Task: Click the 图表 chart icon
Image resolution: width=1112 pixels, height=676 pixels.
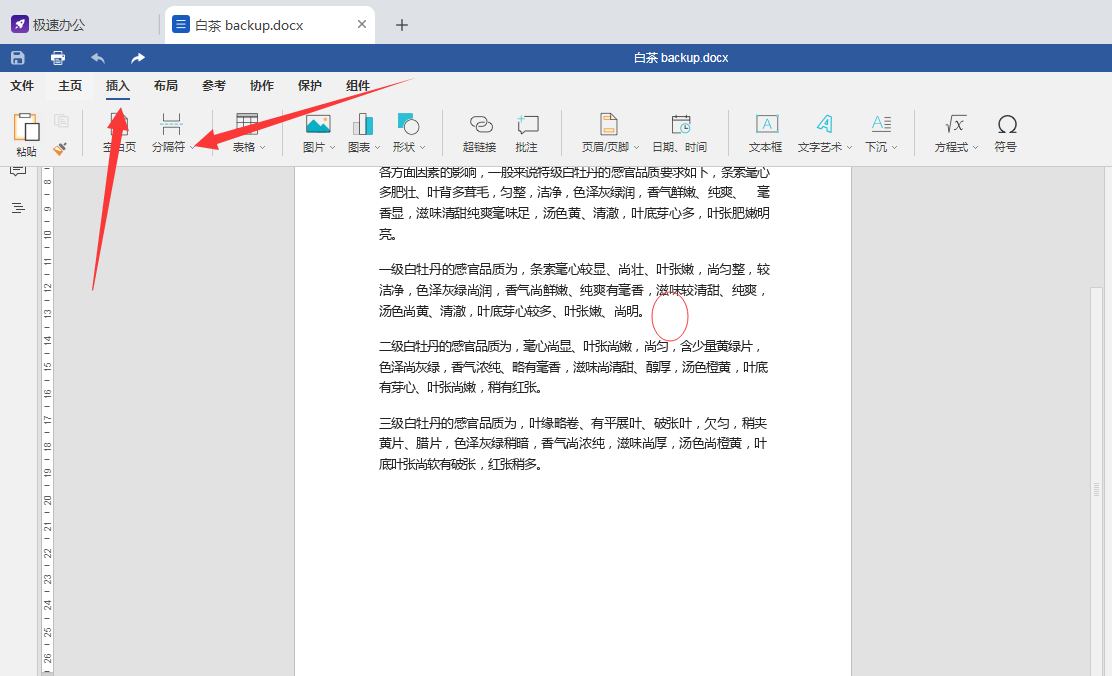Action: click(x=362, y=124)
